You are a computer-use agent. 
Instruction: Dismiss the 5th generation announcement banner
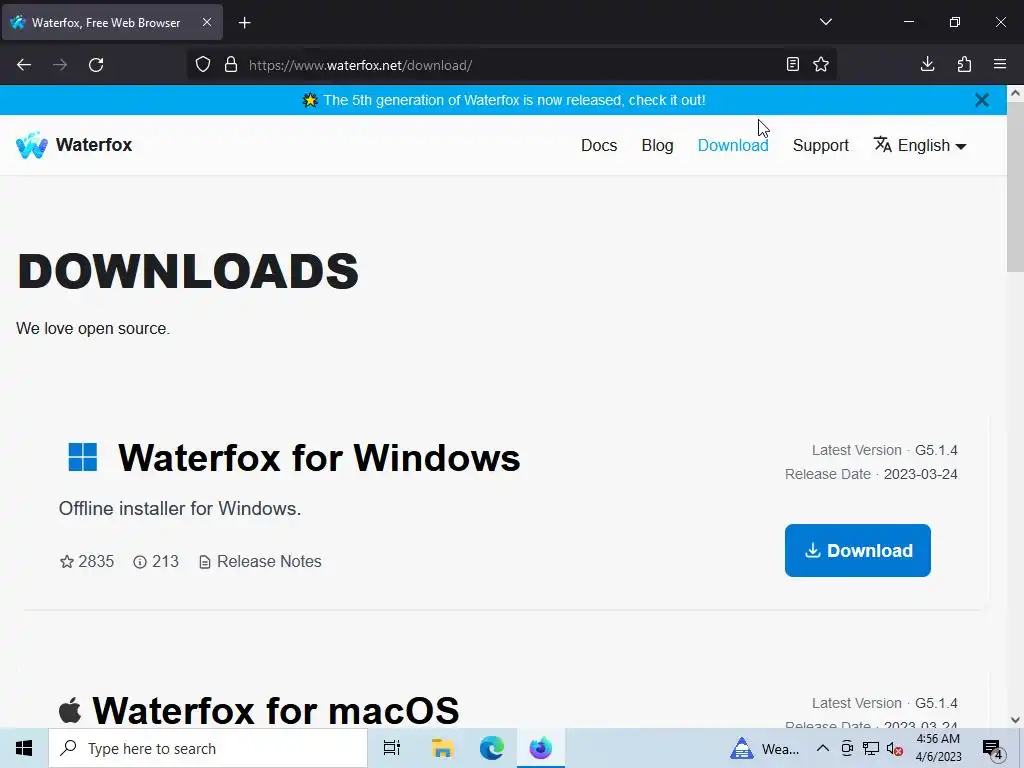[x=982, y=100]
